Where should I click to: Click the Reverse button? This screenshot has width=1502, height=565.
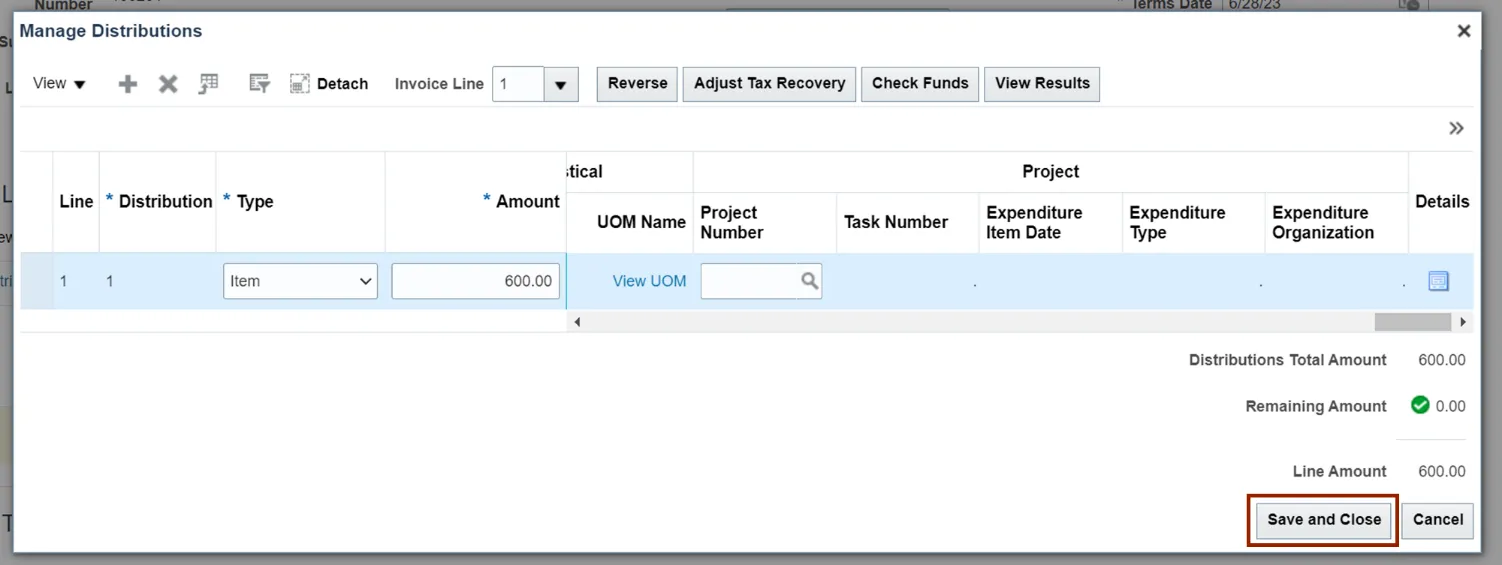[637, 84]
